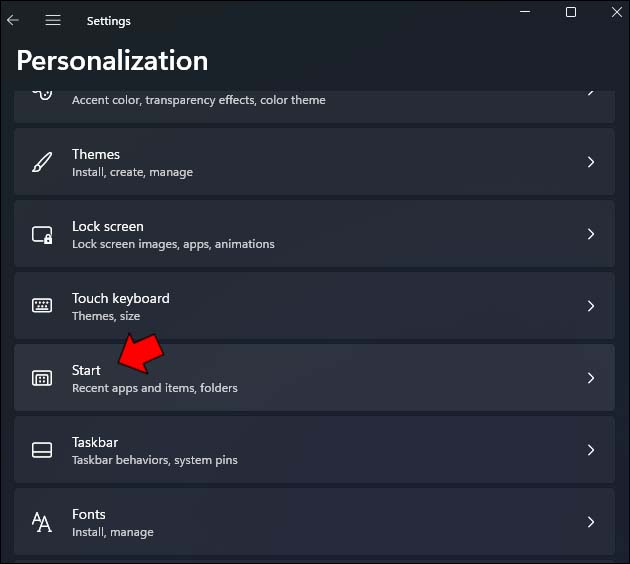Click the Touch keyboard icon
The image size is (630, 564).
[x=42, y=306]
